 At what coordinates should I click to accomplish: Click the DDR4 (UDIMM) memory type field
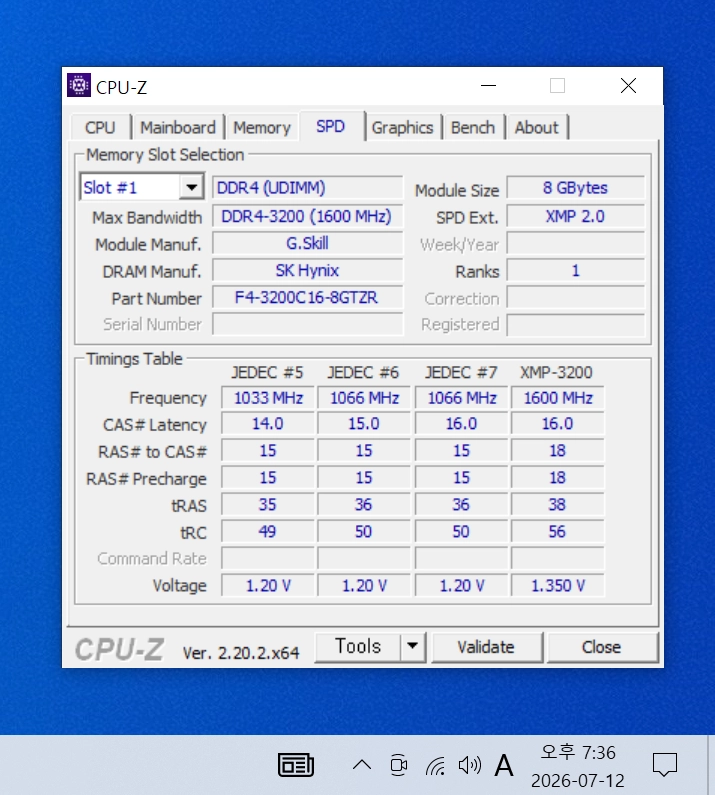tap(307, 188)
